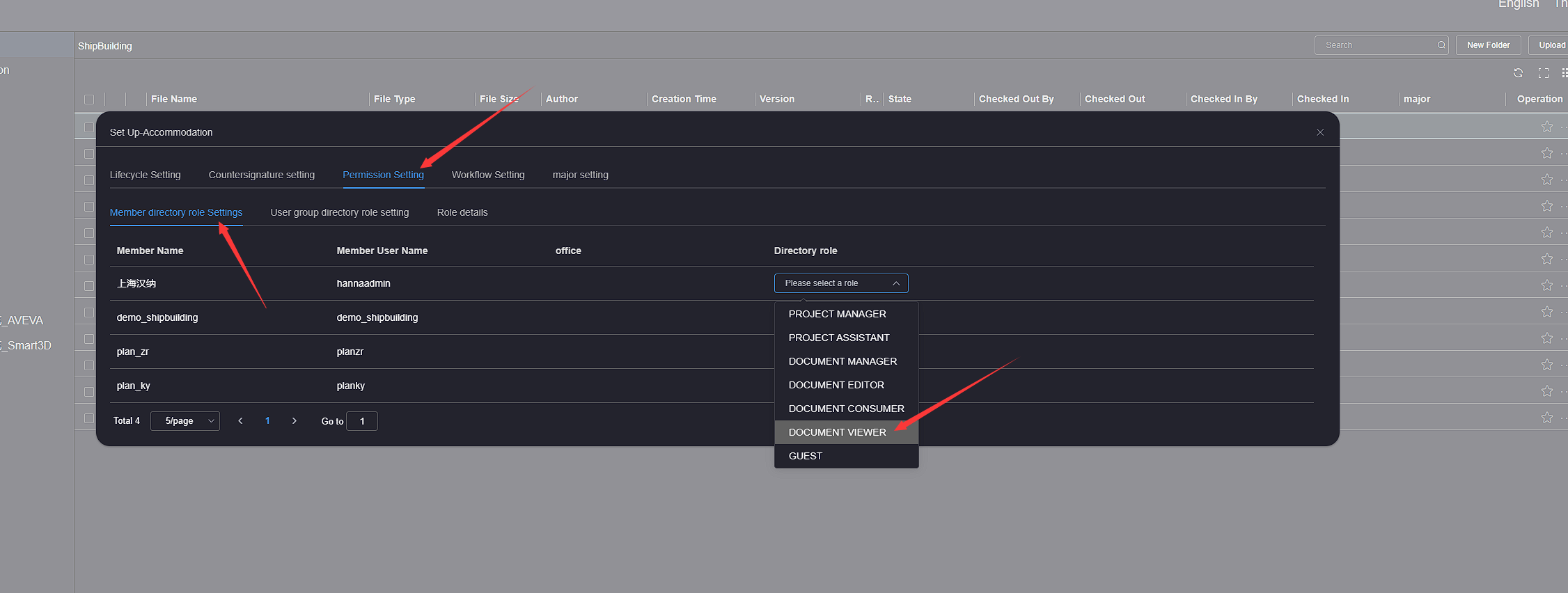Click the fullscreen icon above the file table
Image resolution: width=1568 pixels, height=593 pixels.
coord(1544,73)
